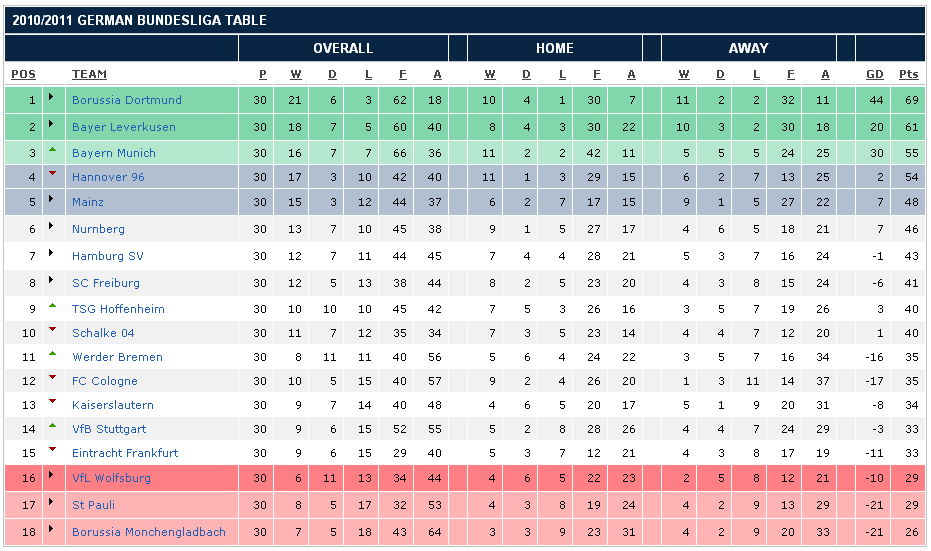Click the down arrow beside Eintracht Frankfurt
The width and height of the screenshot is (931, 551).
[x=52, y=450]
